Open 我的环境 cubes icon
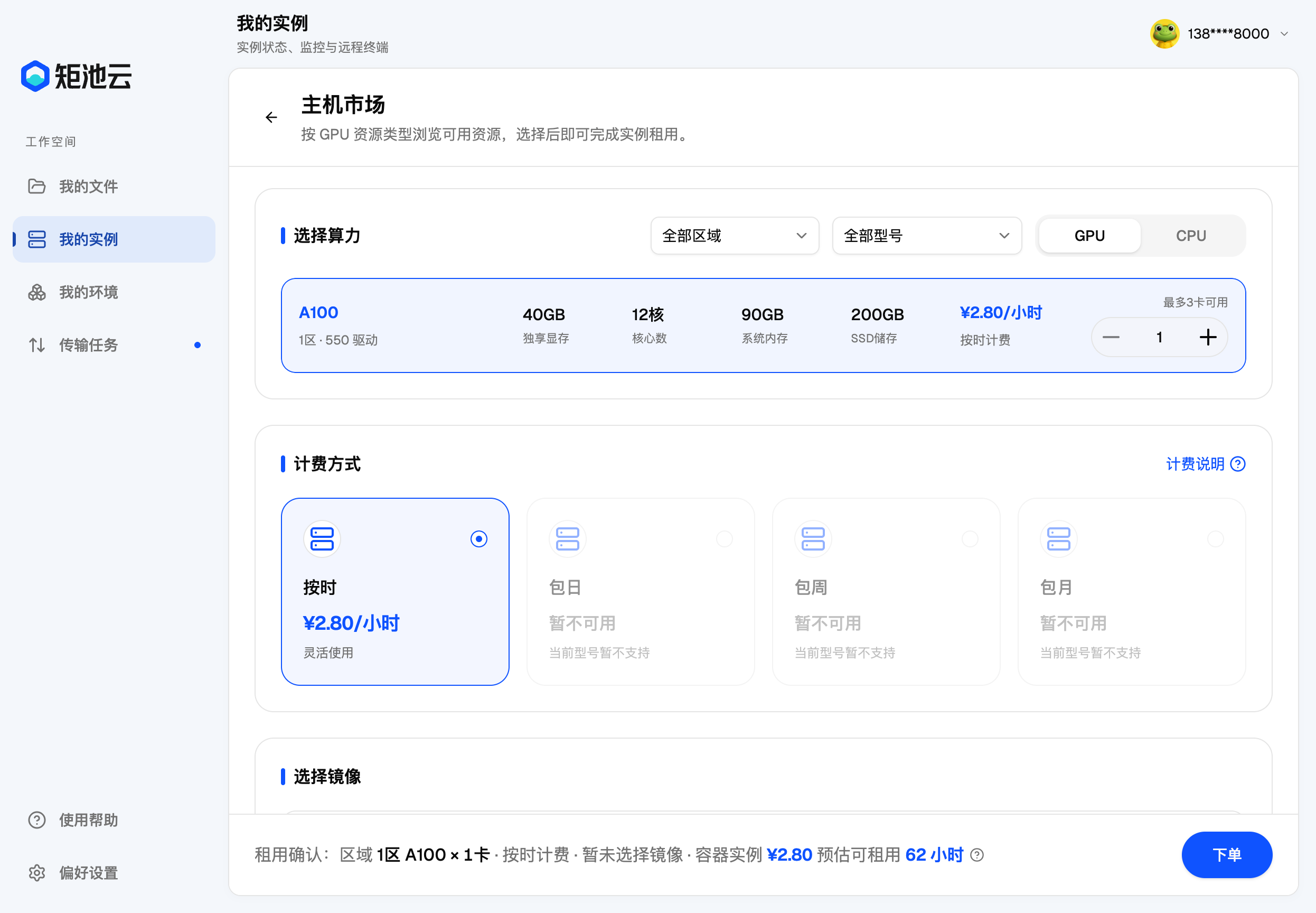Image resolution: width=1316 pixels, height=913 pixels. 36,292
